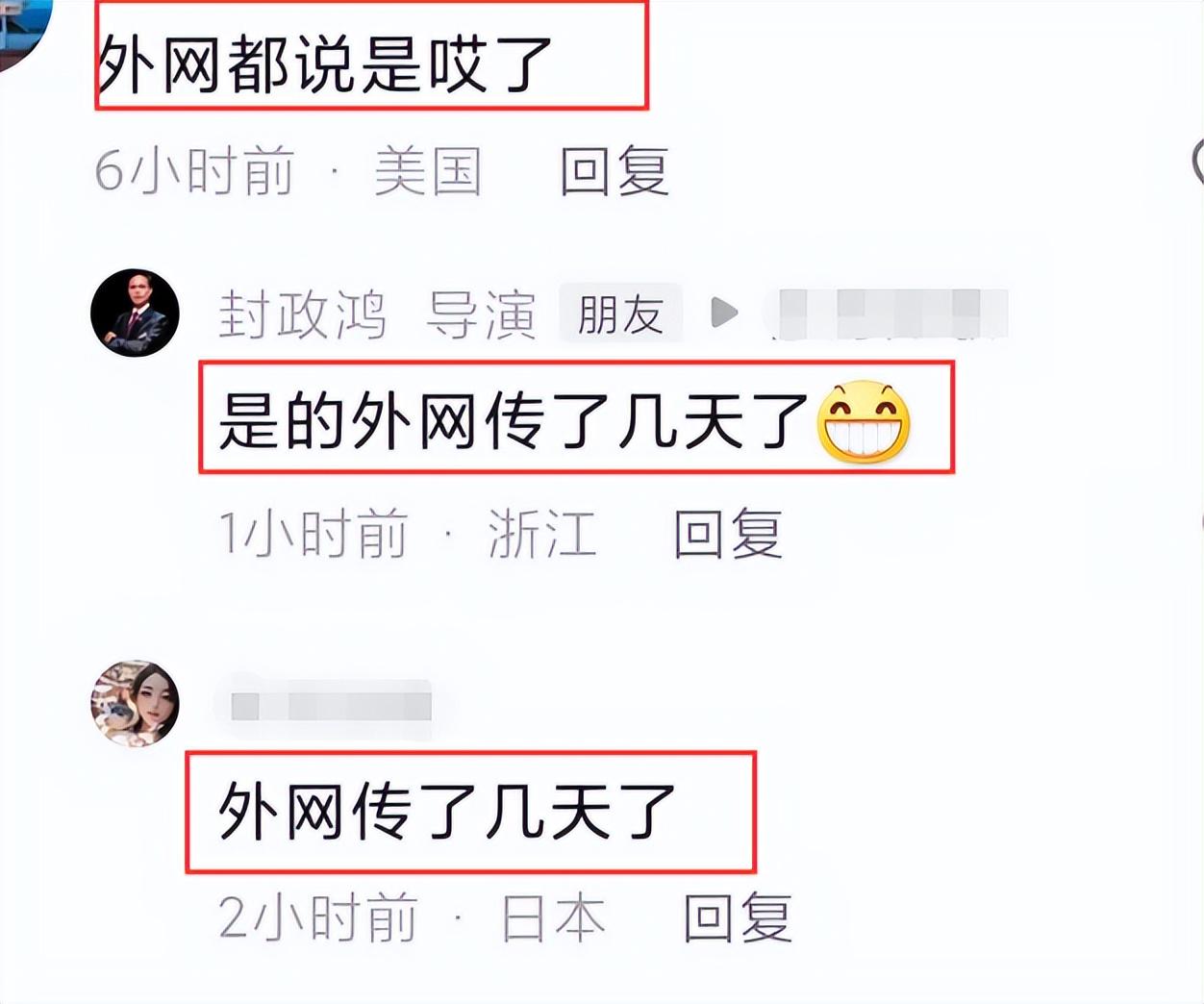
Task: Open 封政鸿's profile avatar in suit
Action: coord(135,313)
